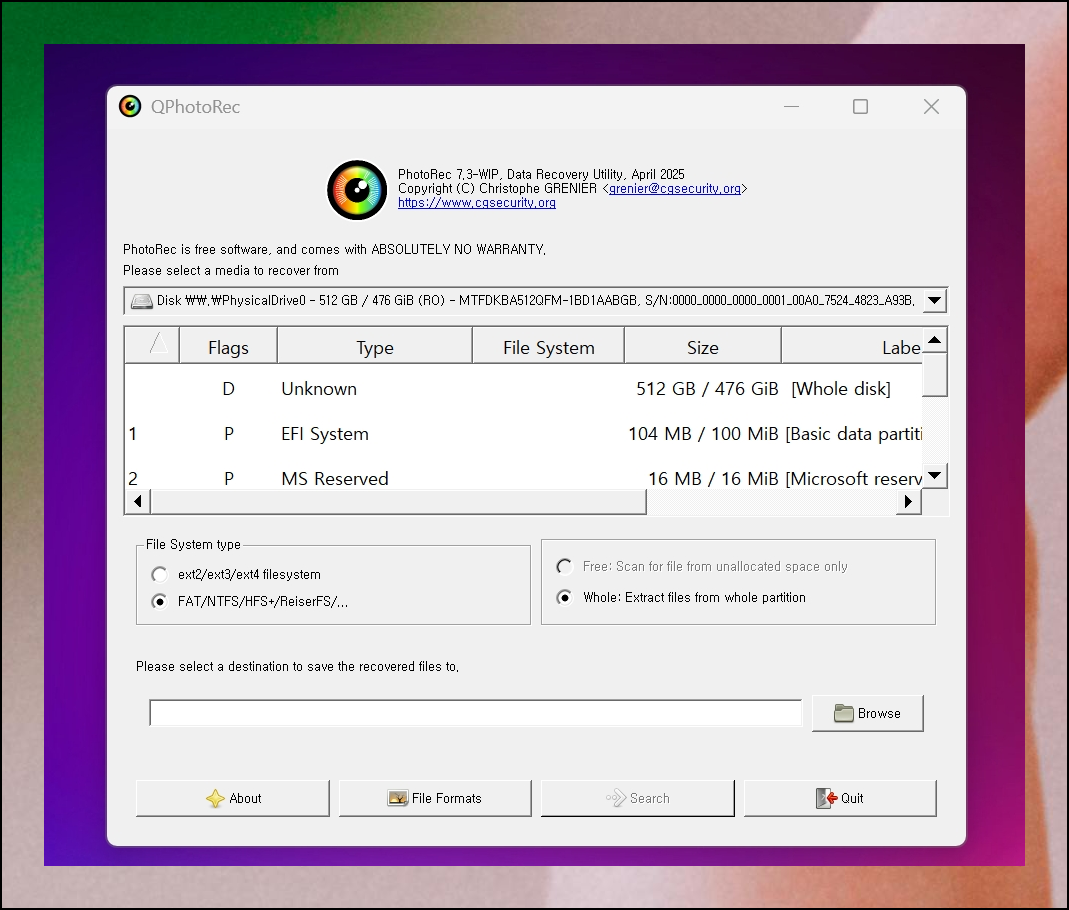Viewport: 1069px width, 910px height.
Task: Click the vertical scrollbar thumb of partition list
Action: (x=935, y=374)
